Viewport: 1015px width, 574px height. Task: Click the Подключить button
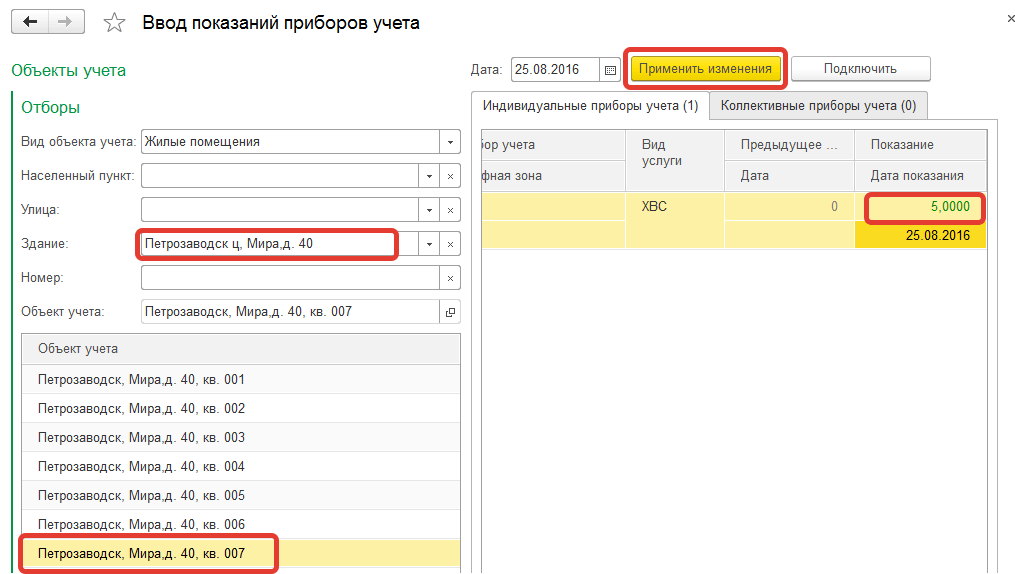(860, 69)
